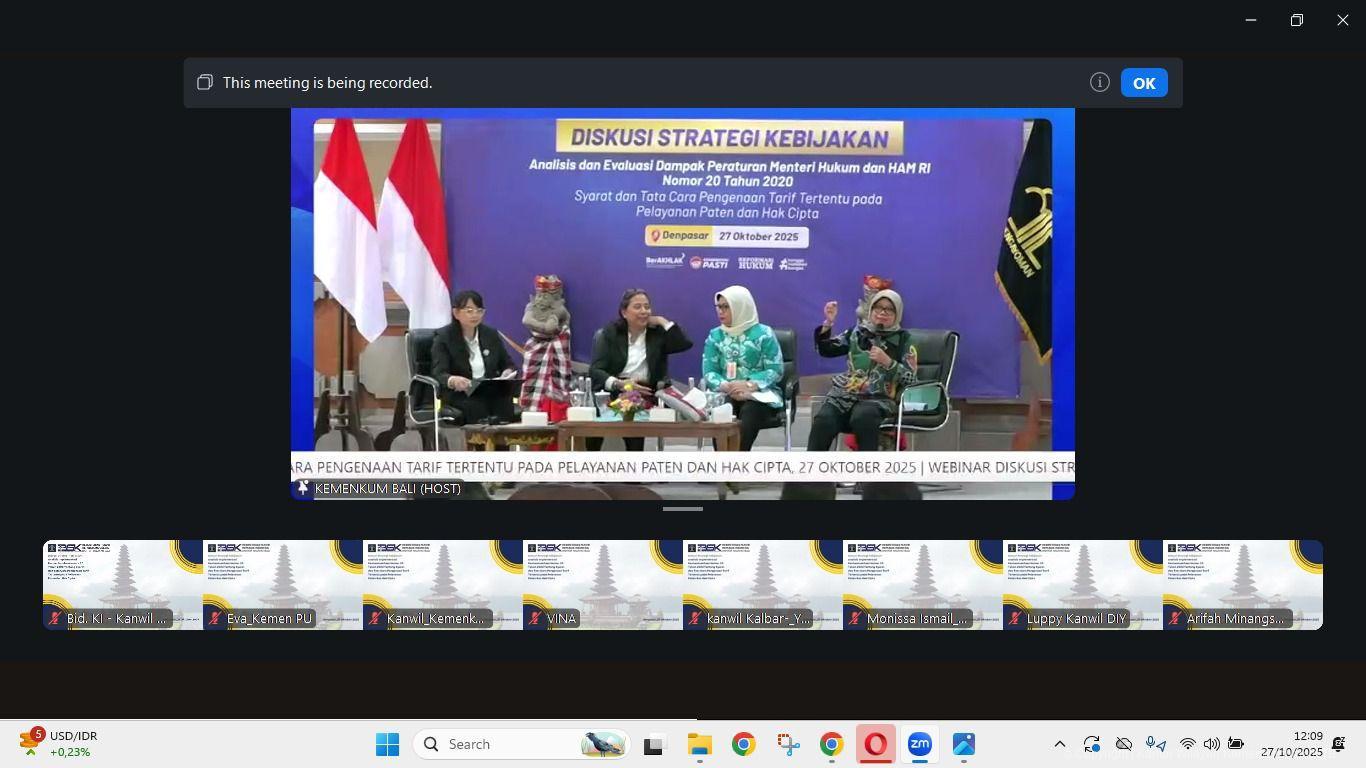This screenshot has width=1366, height=768.
Task: Launch Snipping Tool from the taskbar
Action: [x=788, y=744]
